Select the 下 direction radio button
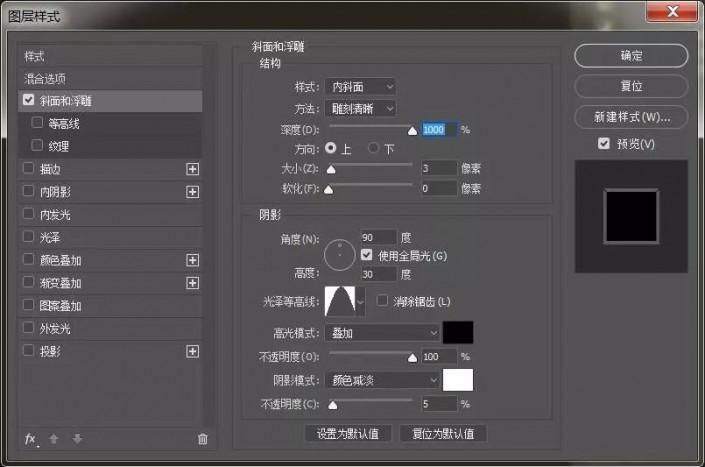The image size is (705, 467). click(x=373, y=148)
